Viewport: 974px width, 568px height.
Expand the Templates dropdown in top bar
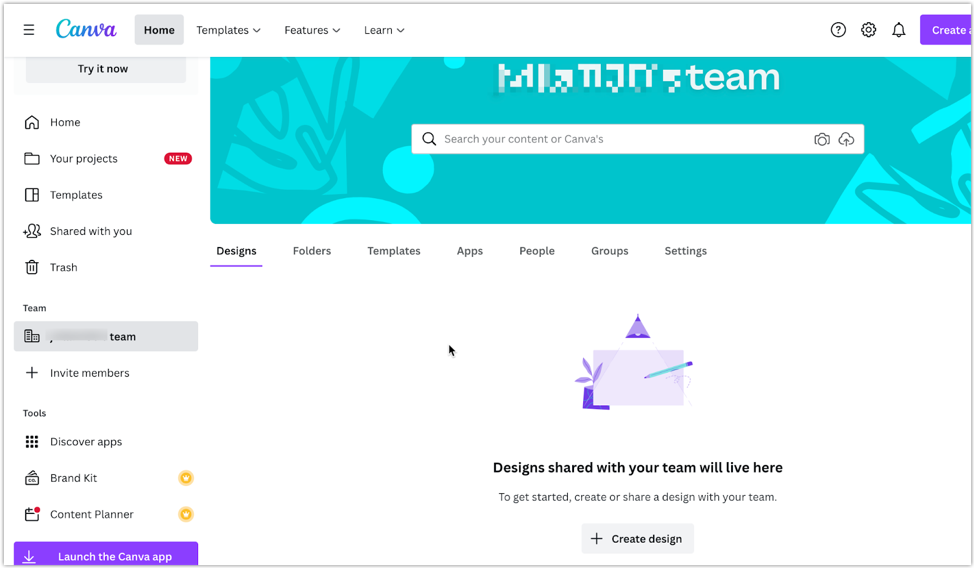(228, 30)
